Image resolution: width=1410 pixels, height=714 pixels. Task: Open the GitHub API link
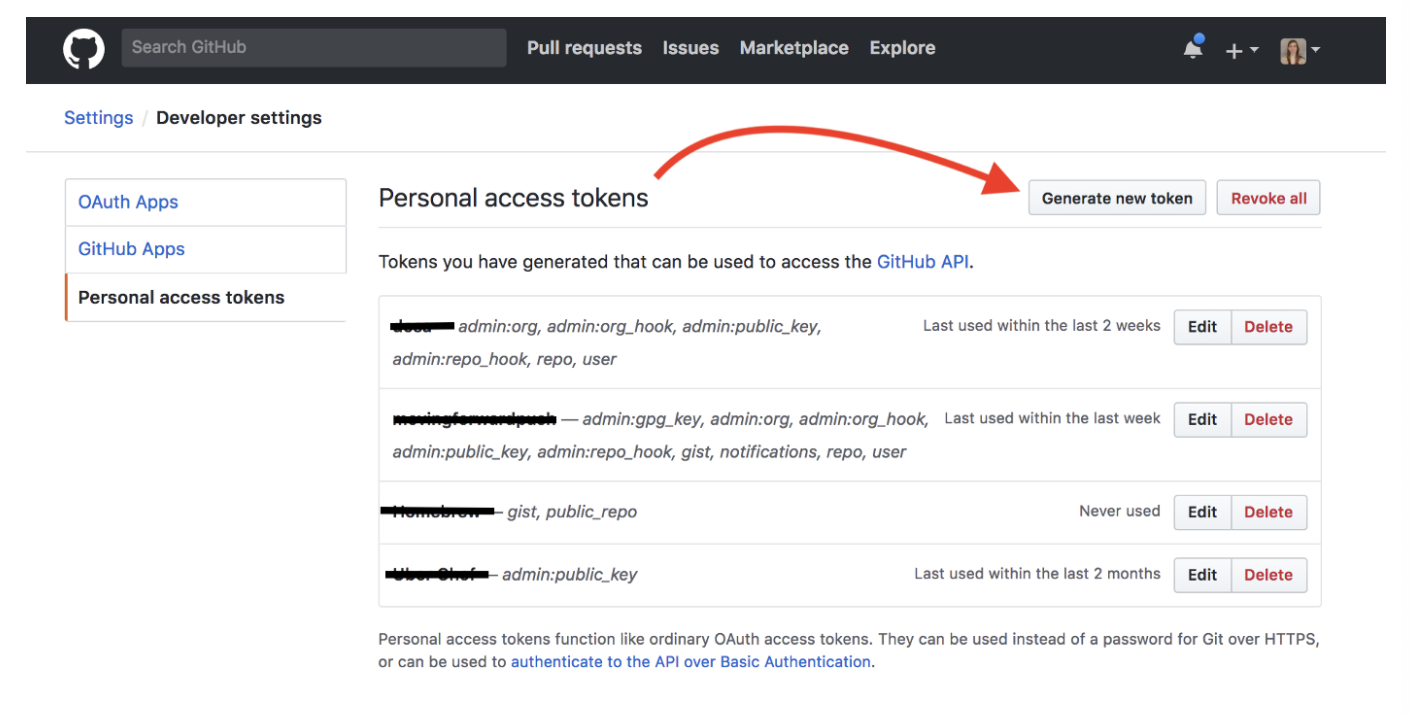[x=923, y=262]
